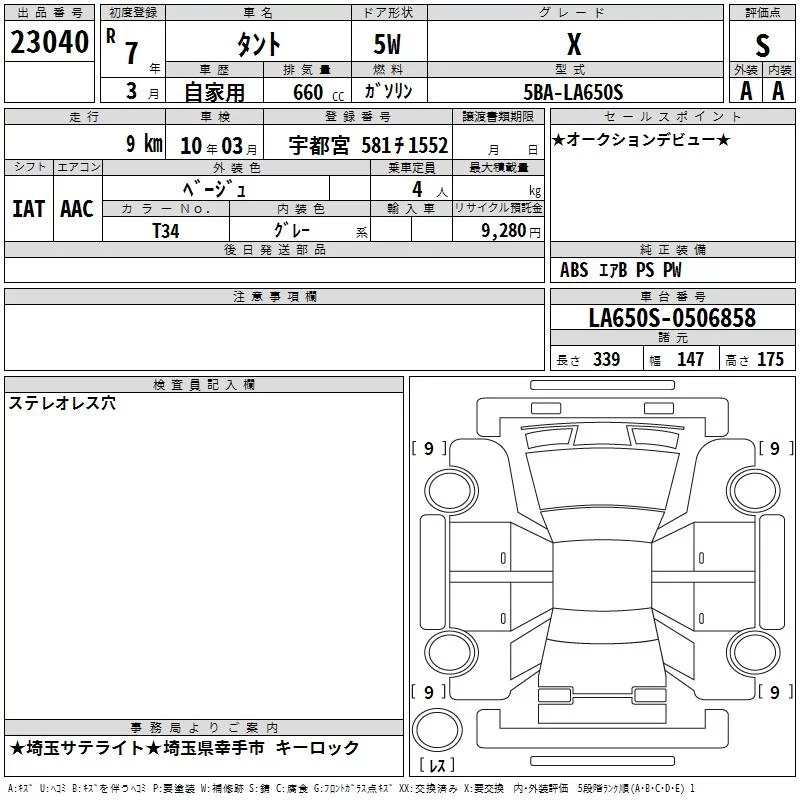The width and height of the screenshot is (800, 800).
Task: Click the 最大積載量 header
Action: click(x=498, y=167)
